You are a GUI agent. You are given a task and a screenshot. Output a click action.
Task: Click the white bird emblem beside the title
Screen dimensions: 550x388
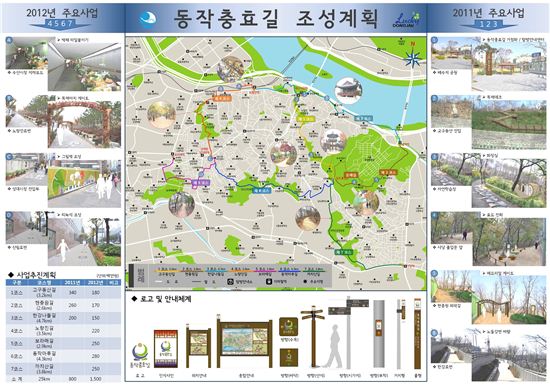pyautogui.click(x=148, y=19)
